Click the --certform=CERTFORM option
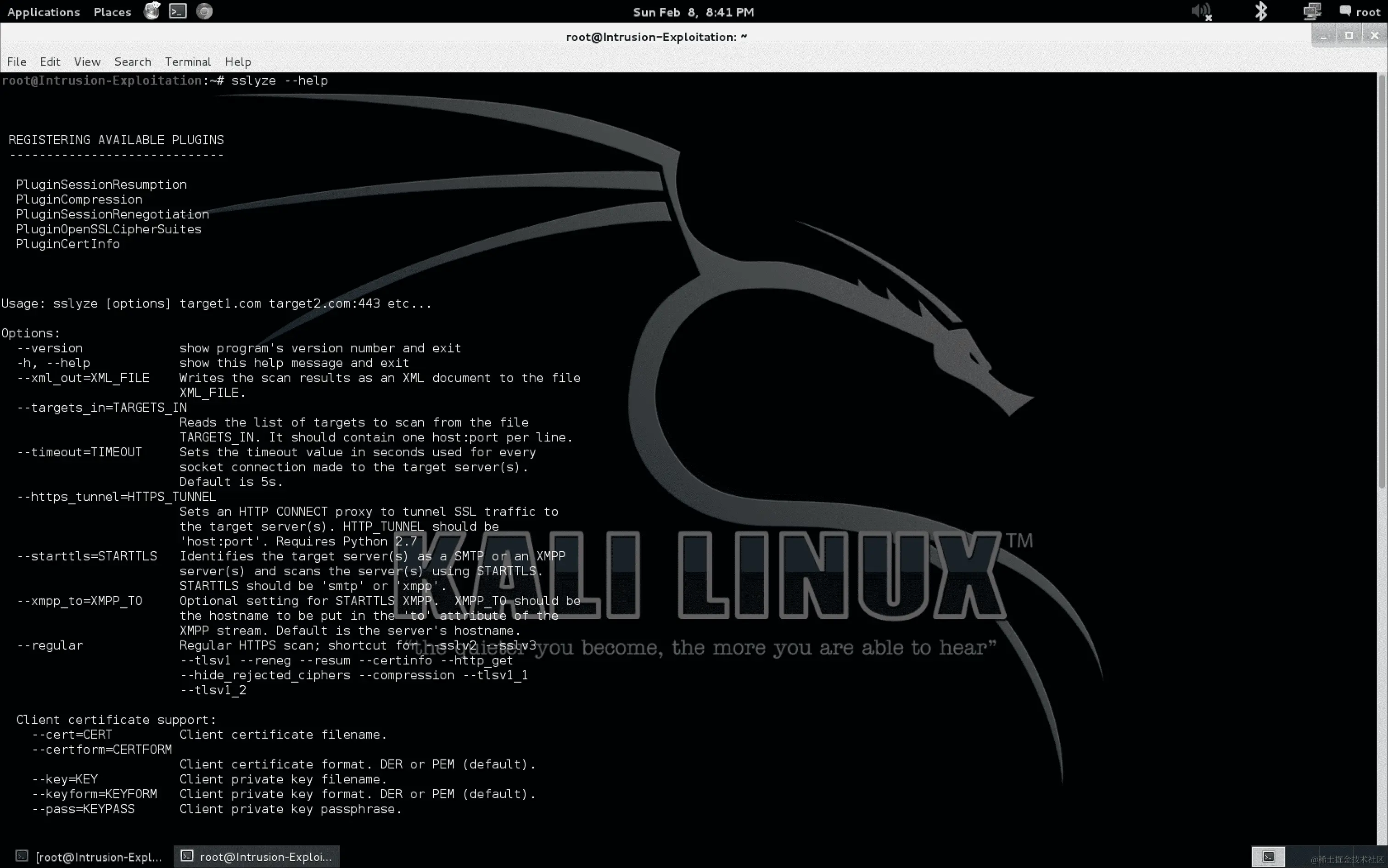The image size is (1388, 868). point(101,750)
